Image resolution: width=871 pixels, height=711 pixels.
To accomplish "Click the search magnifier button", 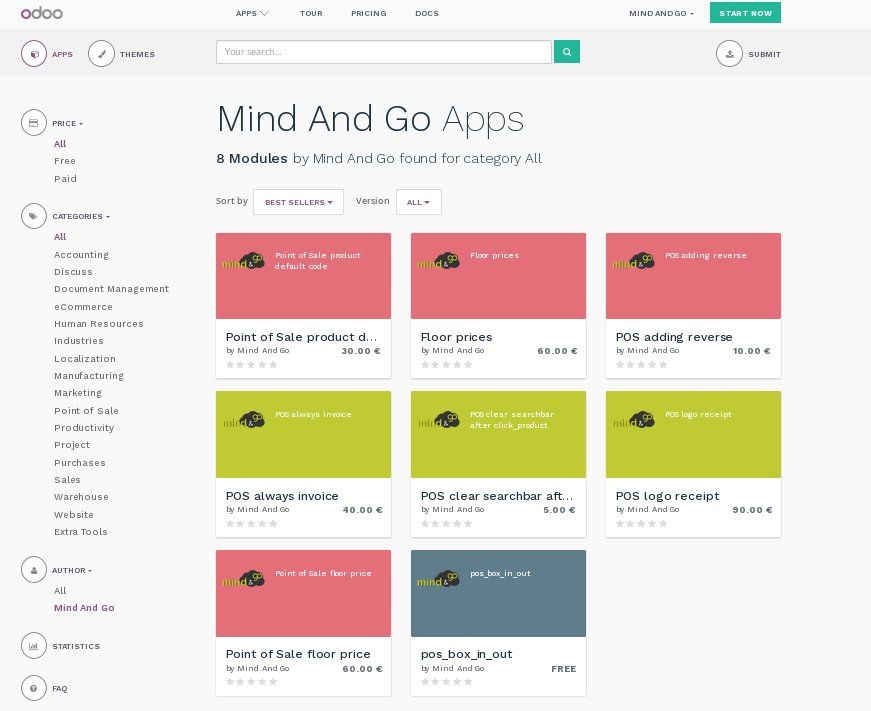I will click(x=567, y=52).
